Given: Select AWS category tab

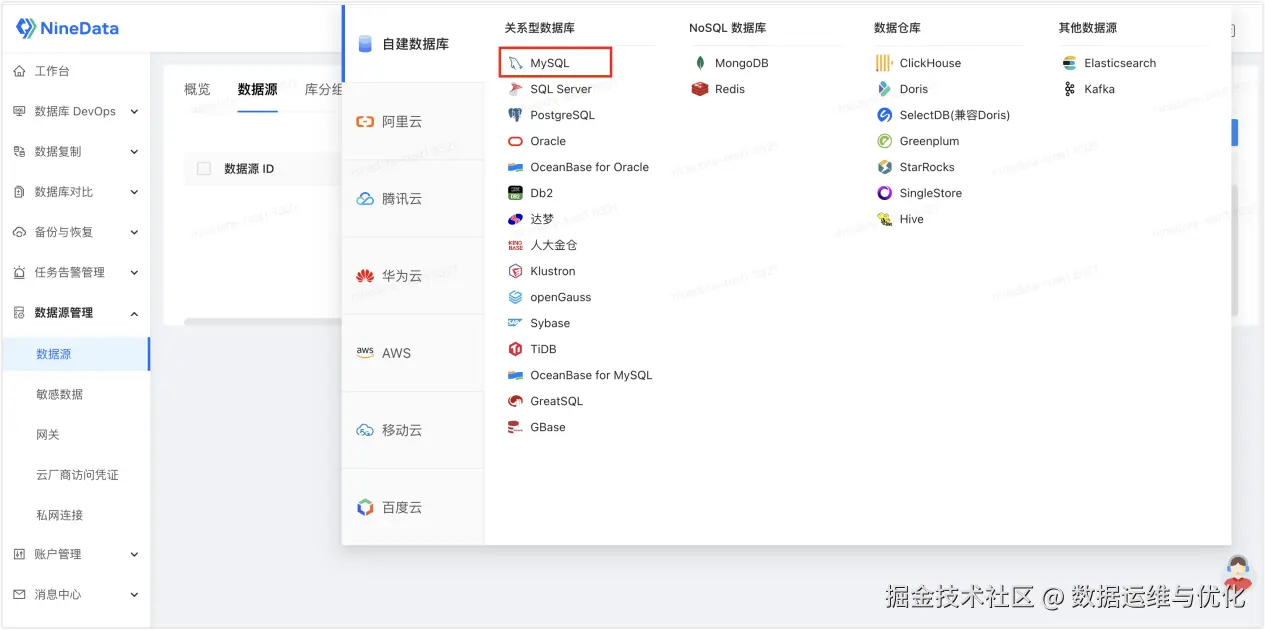Looking at the screenshot, I should coord(414,353).
